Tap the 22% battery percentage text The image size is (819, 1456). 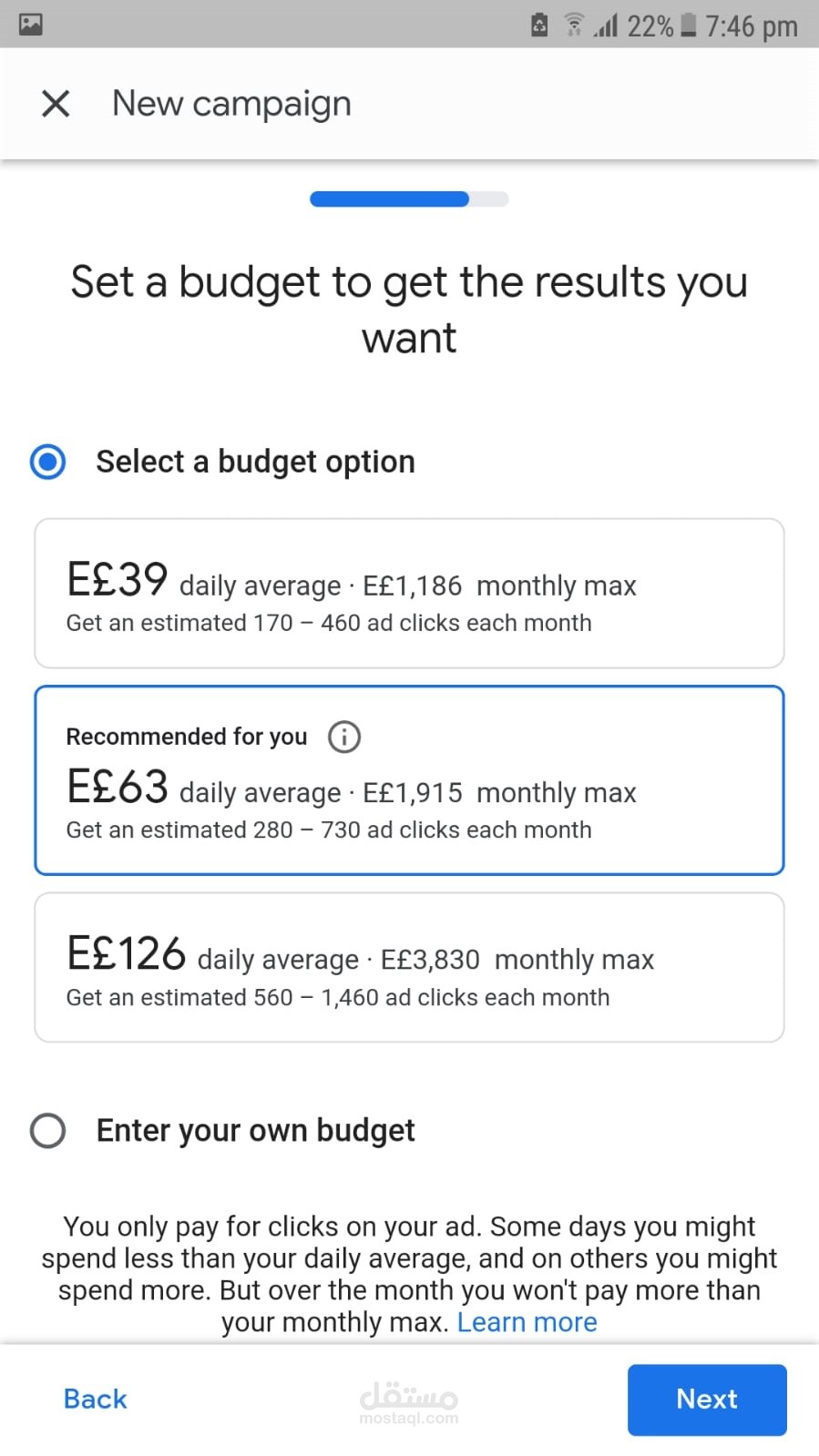pyautogui.click(x=650, y=26)
